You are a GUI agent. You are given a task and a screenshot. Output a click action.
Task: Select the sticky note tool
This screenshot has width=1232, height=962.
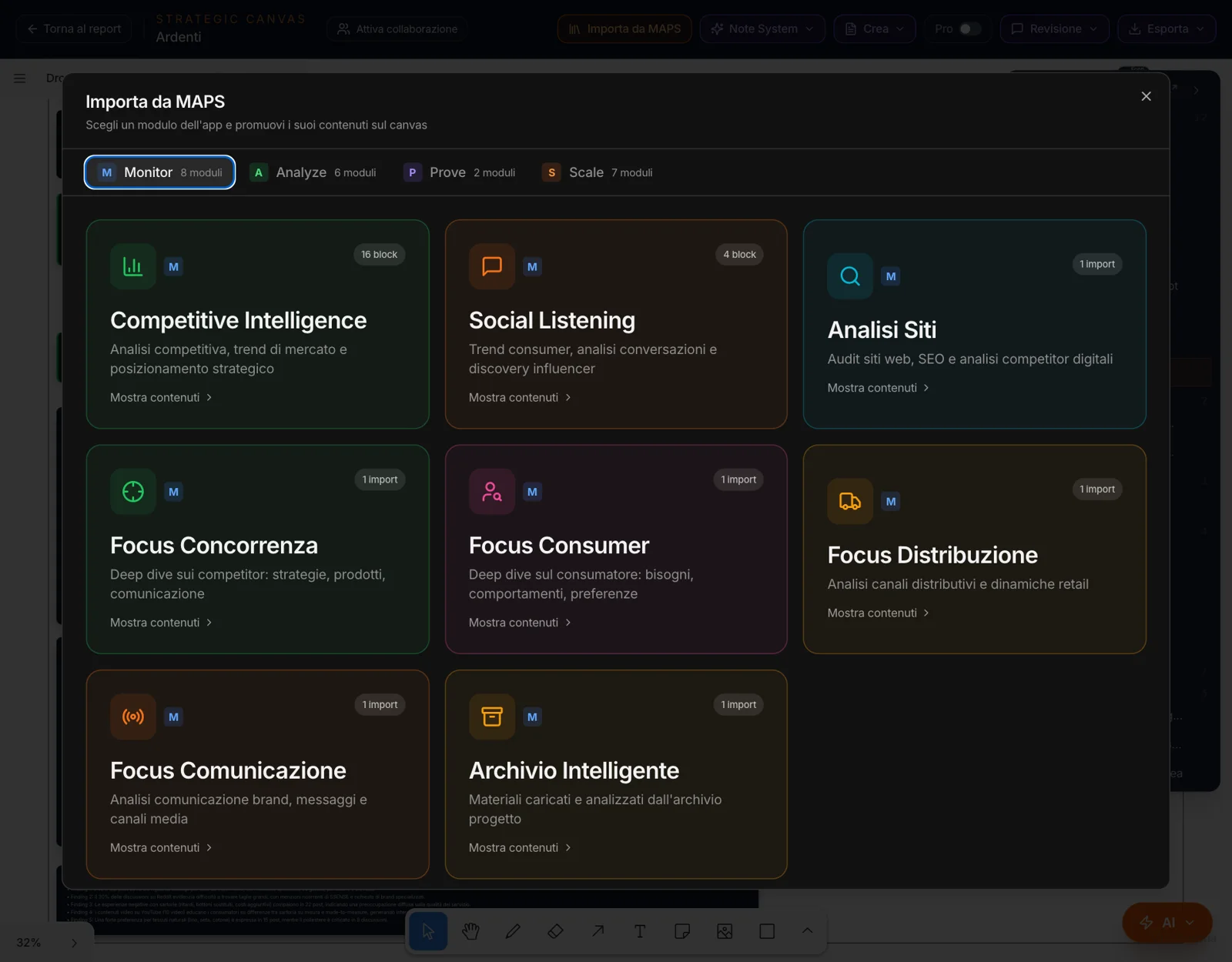[682, 931]
